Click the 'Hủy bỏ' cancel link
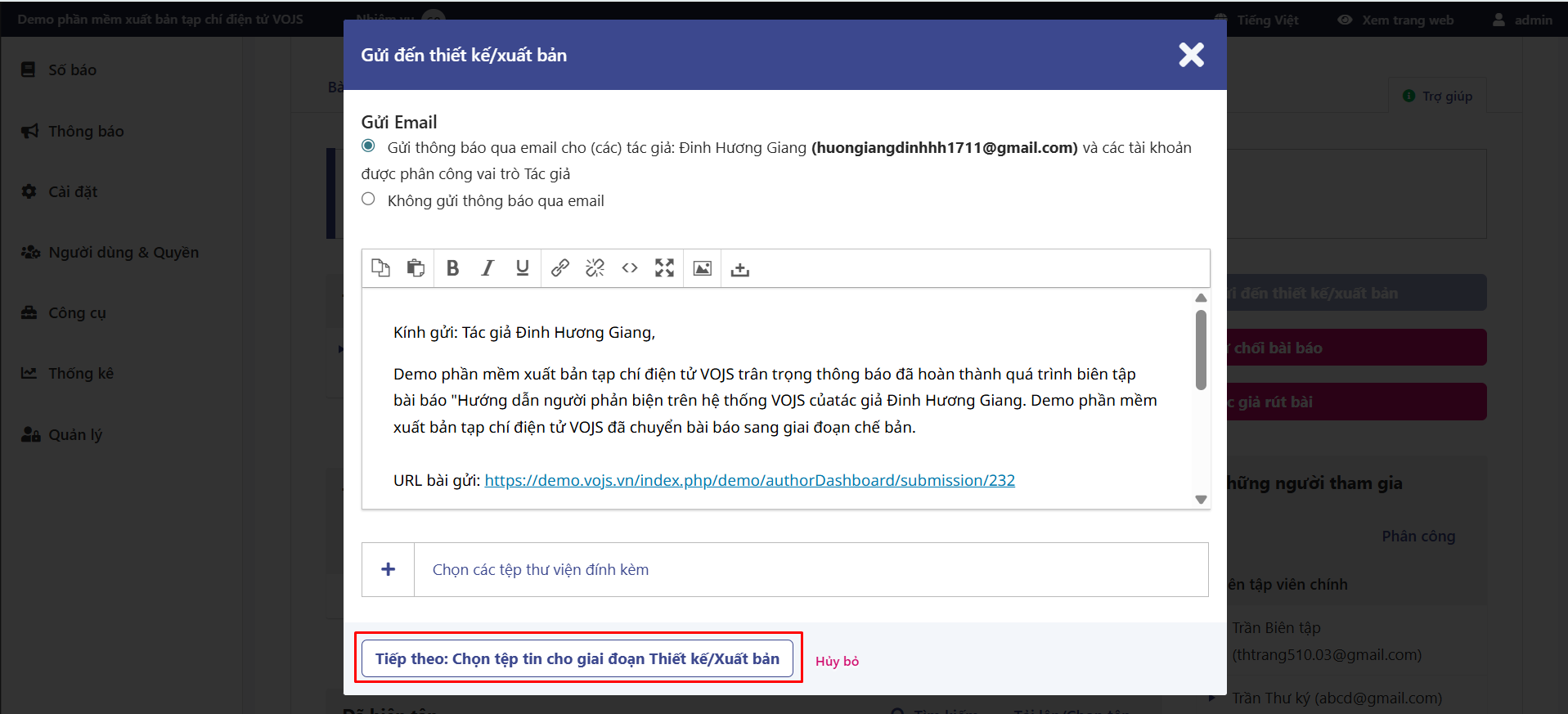The image size is (1568, 714). [837, 661]
